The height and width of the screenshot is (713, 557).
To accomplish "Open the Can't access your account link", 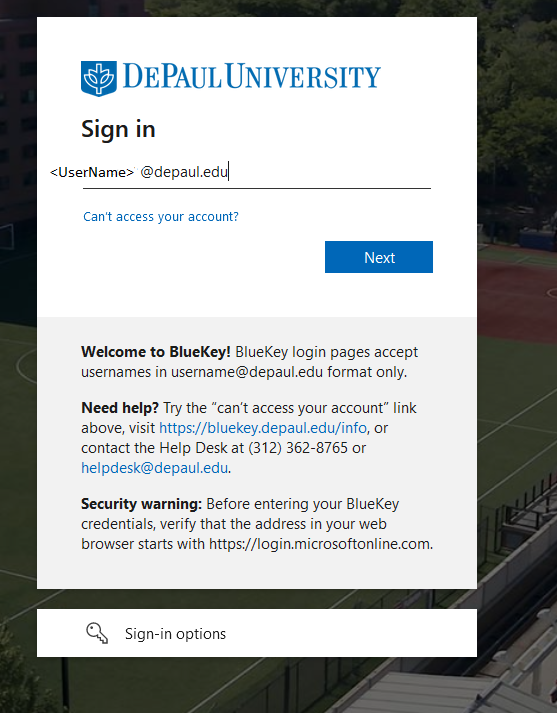I will pyautogui.click(x=161, y=216).
